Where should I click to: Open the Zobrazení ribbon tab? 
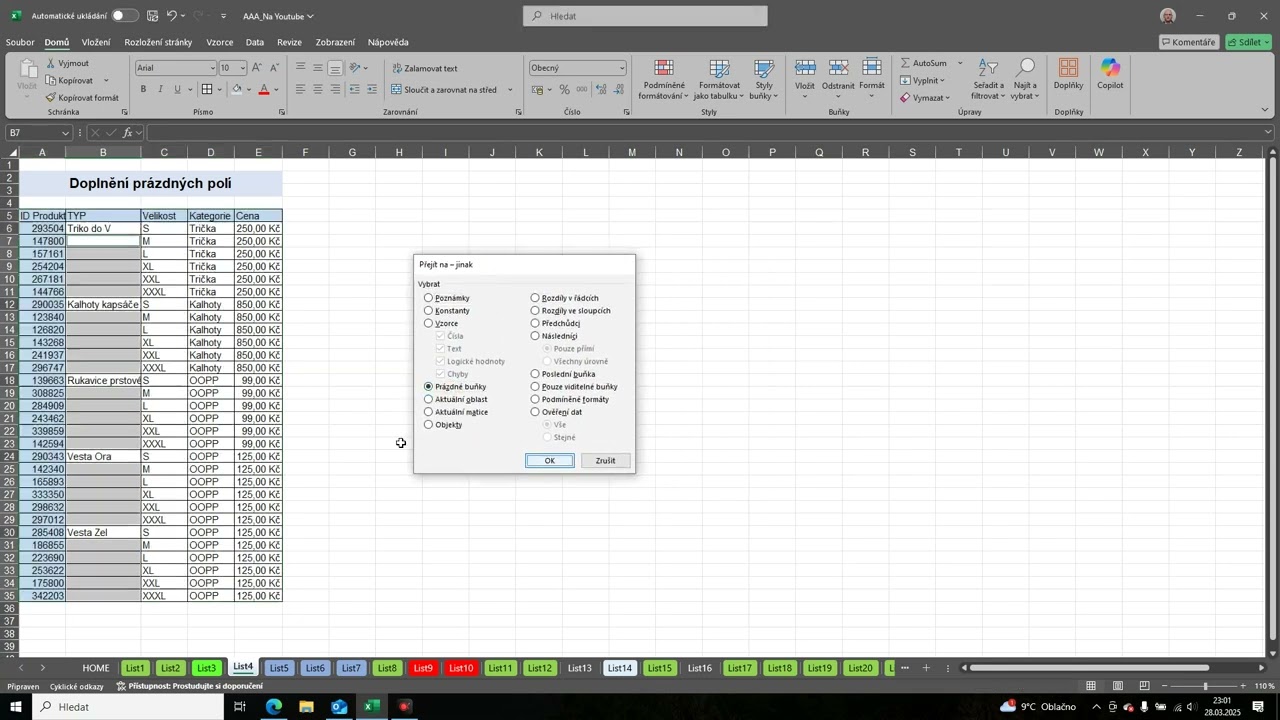(x=335, y=42)
